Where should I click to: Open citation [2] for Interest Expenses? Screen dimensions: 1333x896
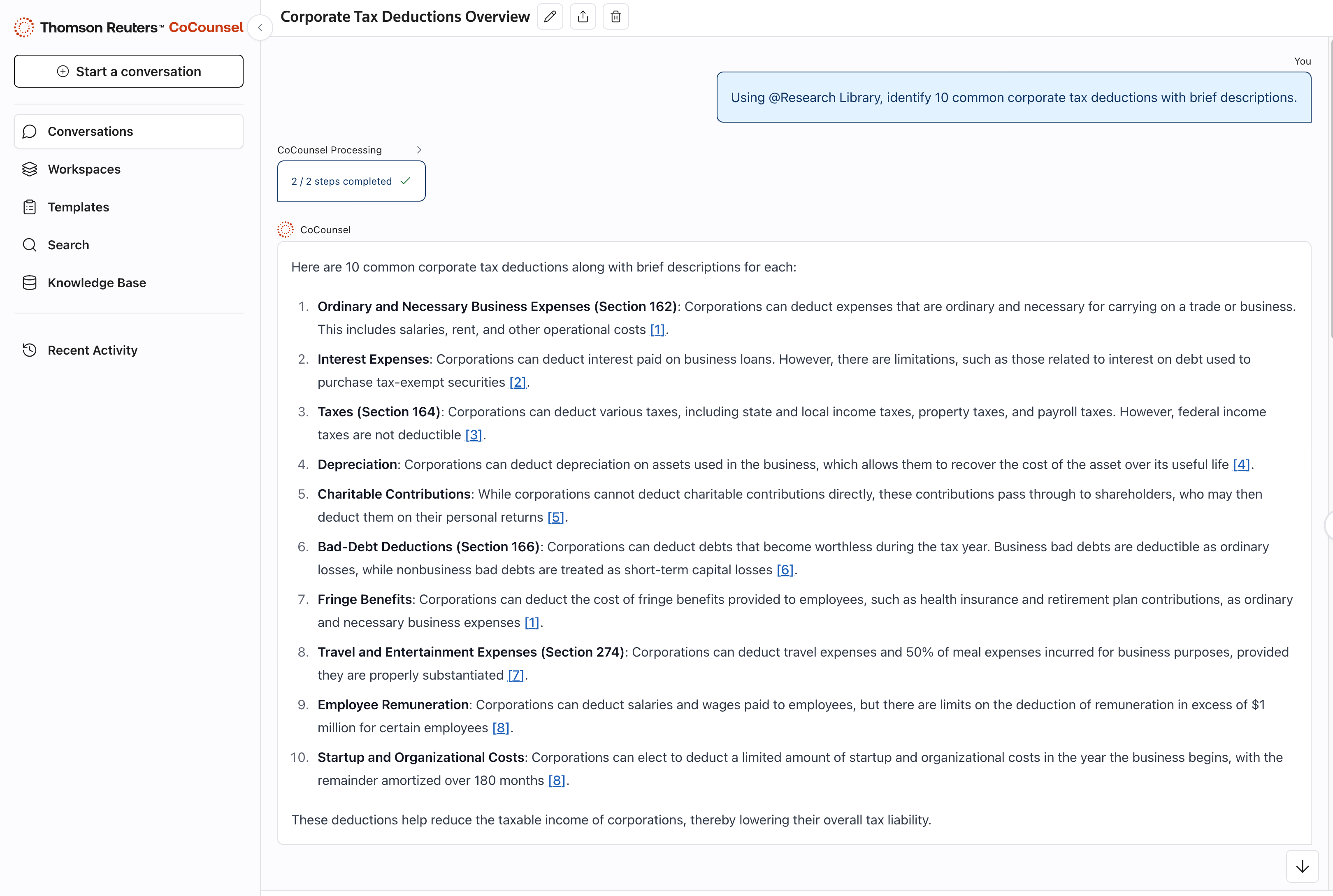(x=517, y=382)
